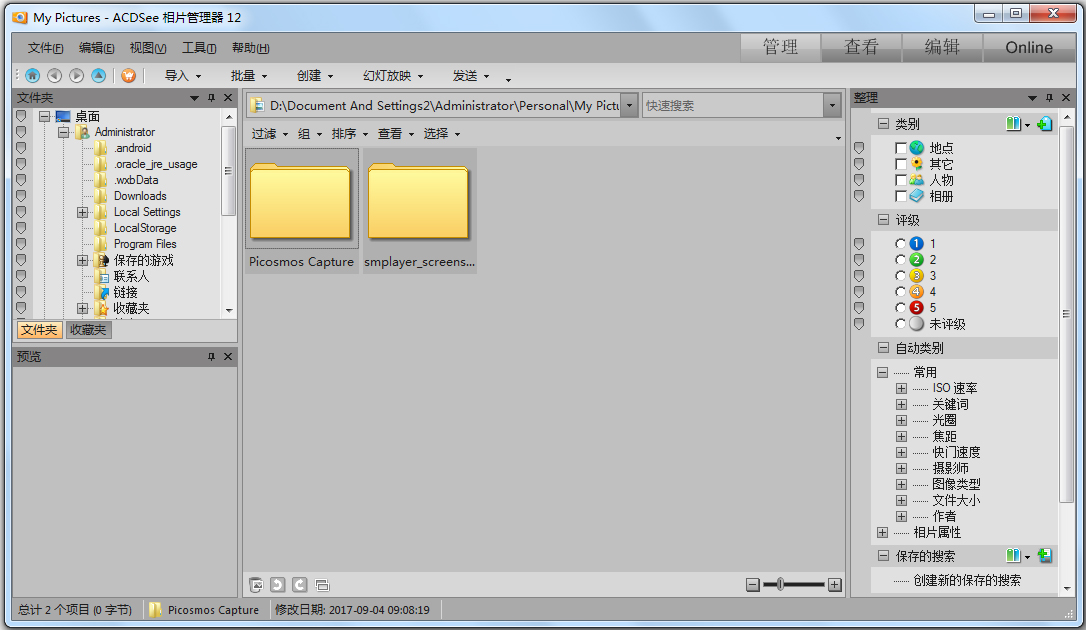This screenshot has height=630, width=1086.
Task: Close the 文件夹 panel
Action: click(x=228, y=98)
